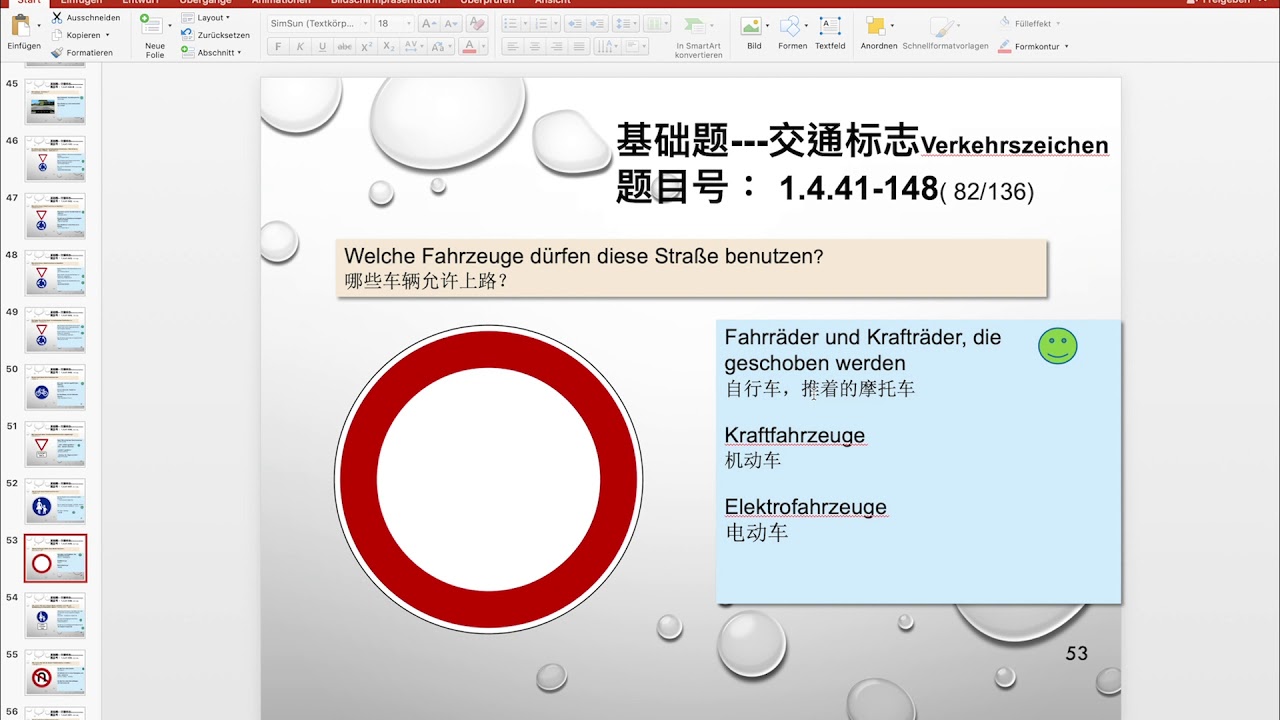Click the Einfügen paste clipboard icon
The height and width of the screenshot is (720, 1280).
[x=21, y=27]
